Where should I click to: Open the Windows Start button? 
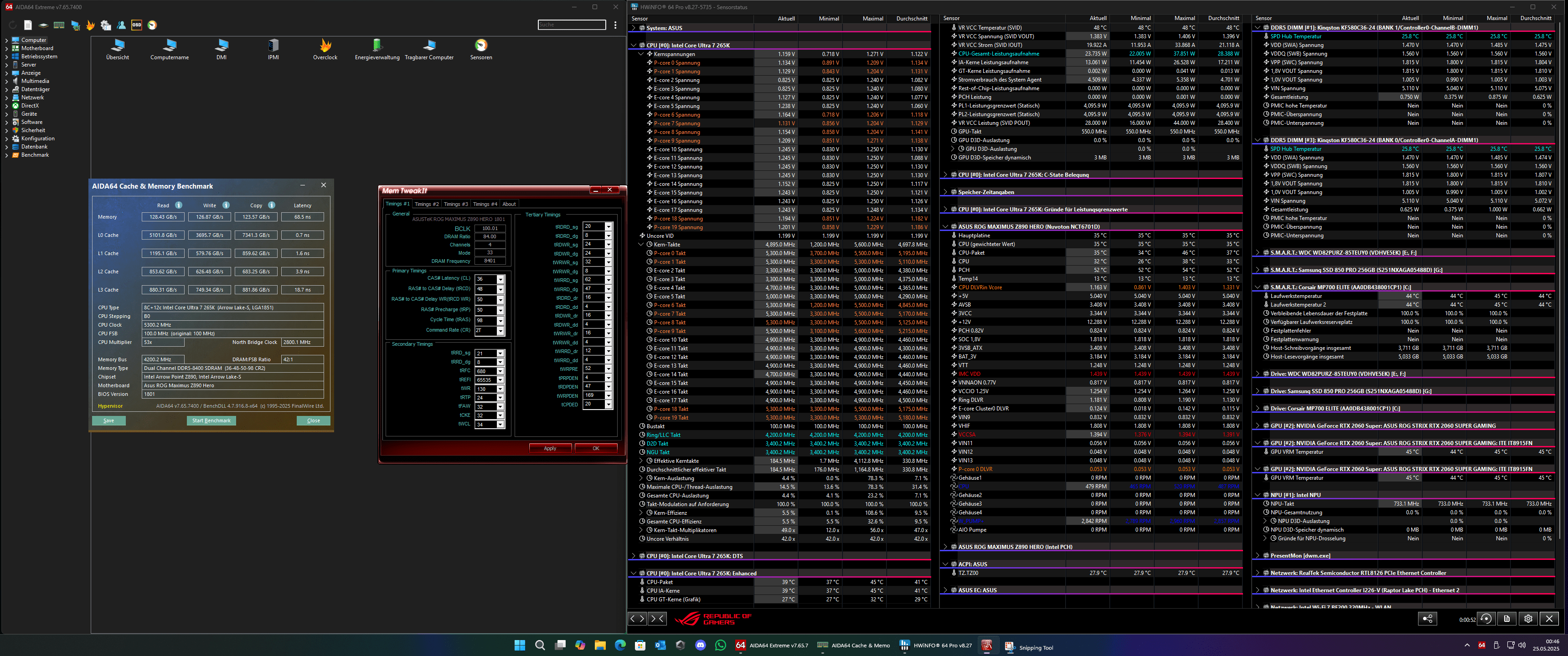(520, 645)
